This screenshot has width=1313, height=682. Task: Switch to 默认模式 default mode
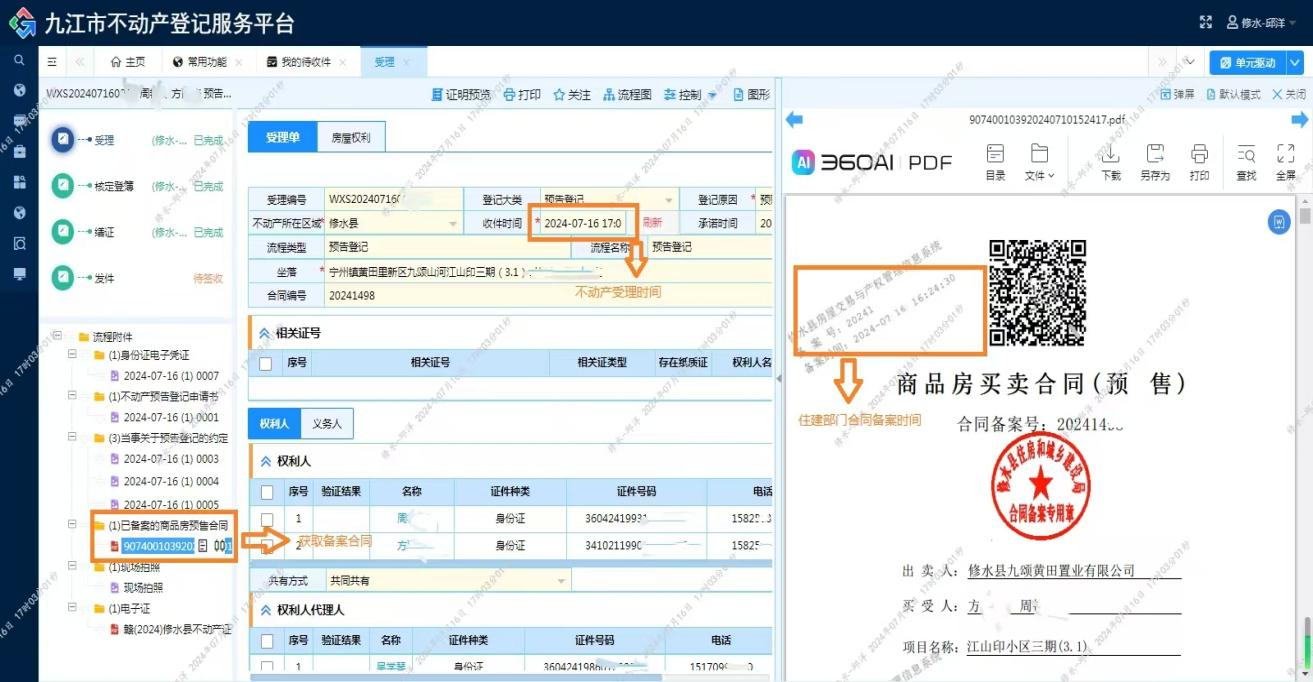(1233, 94)
